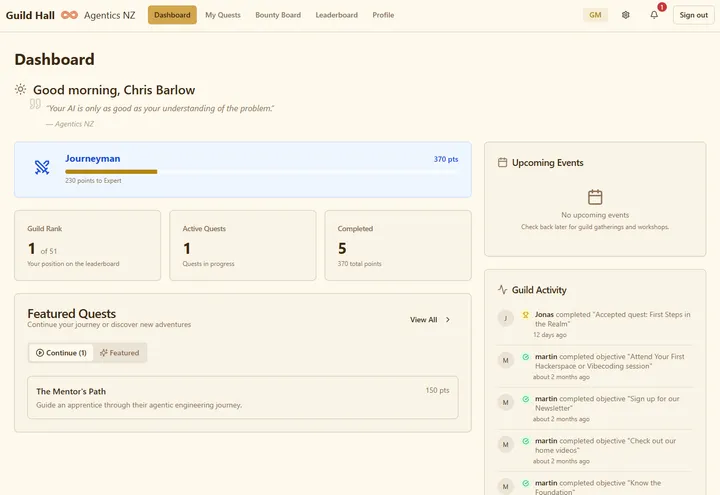Click the trophy icon on Jonas activity

point(525,315)
